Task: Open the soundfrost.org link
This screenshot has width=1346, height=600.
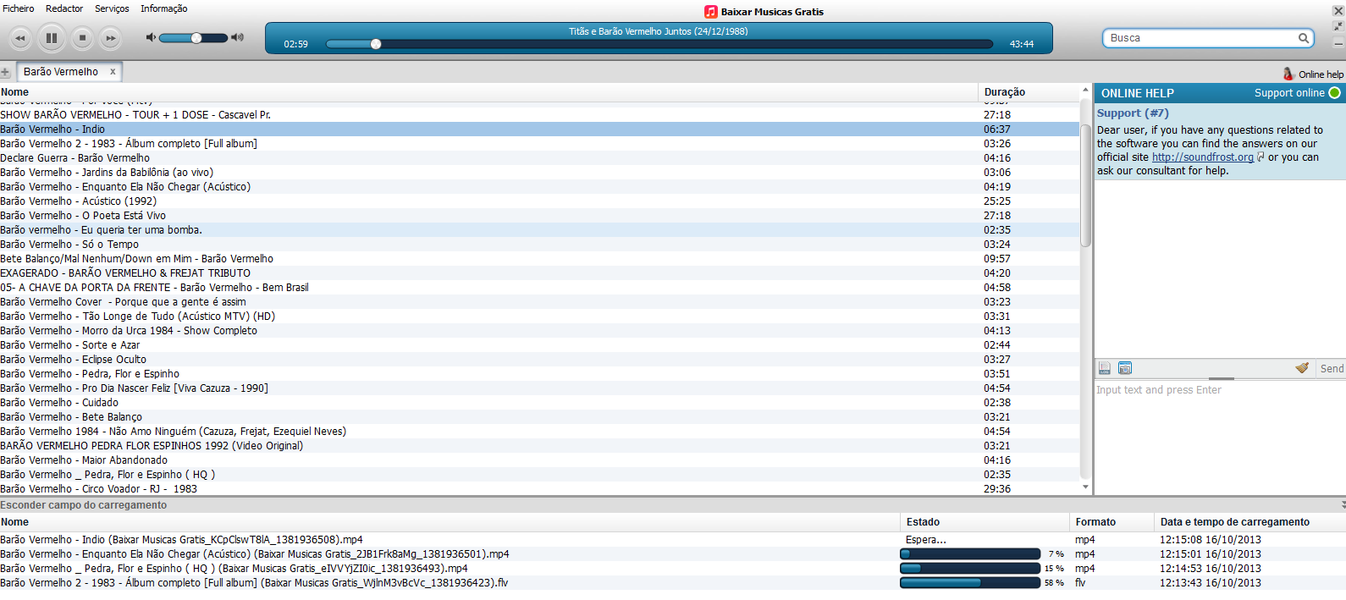Action: point(1202,157)
